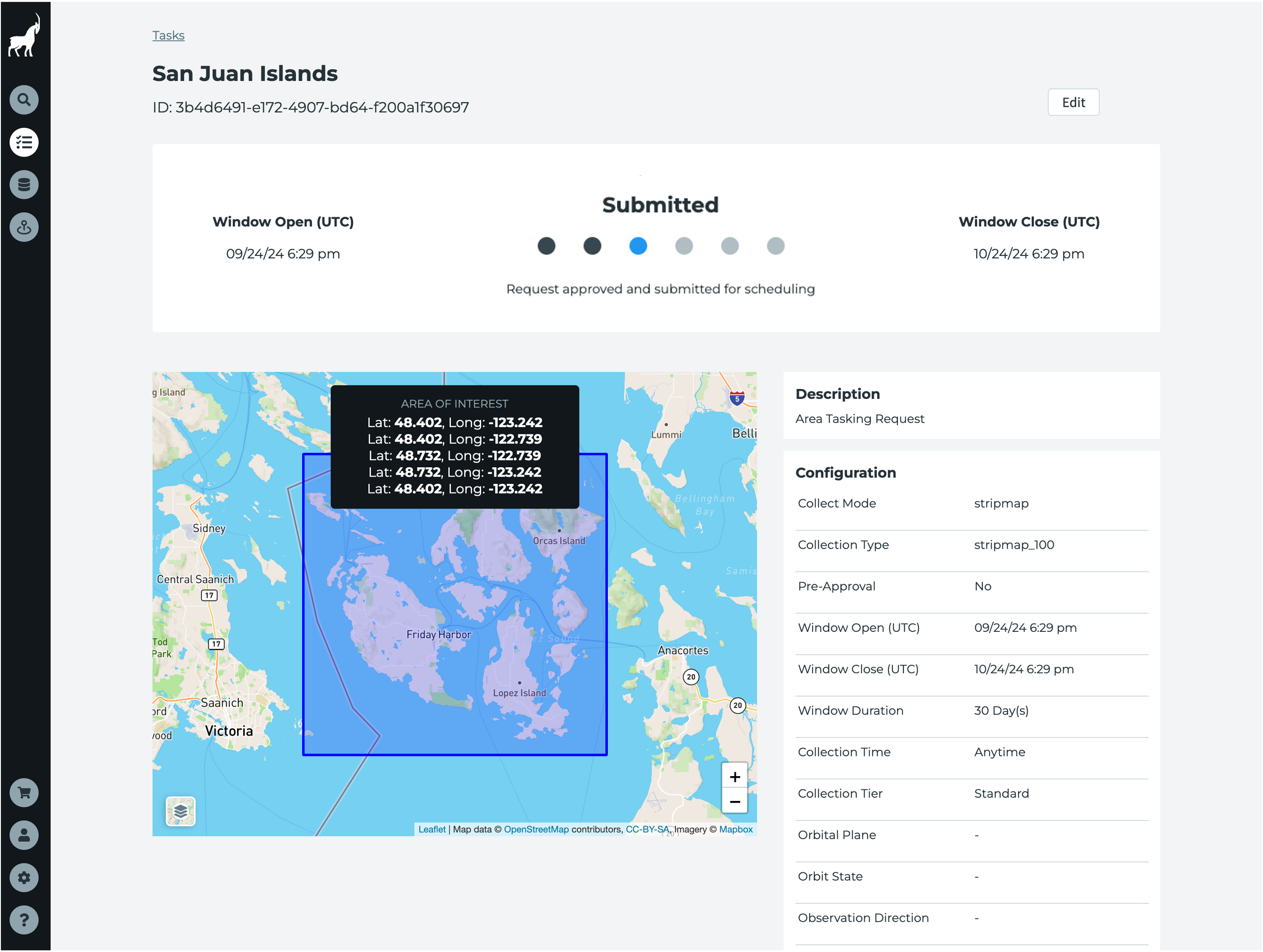The width and height of the screenshot is (1263, 952).
Task: Click the San Juan Islands title
Action: pos(245,74)
